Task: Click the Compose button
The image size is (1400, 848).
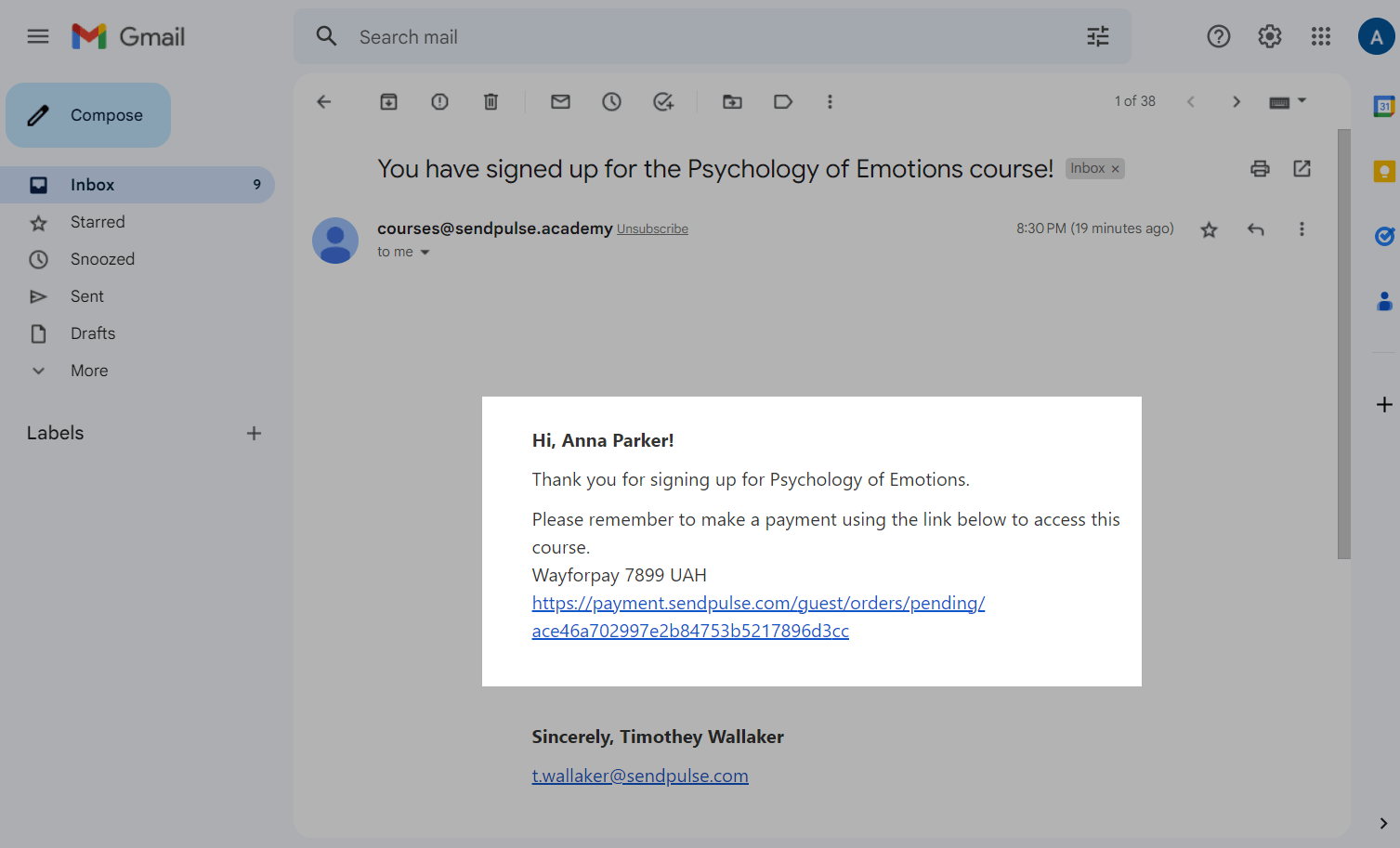Action: coord(88,115)
